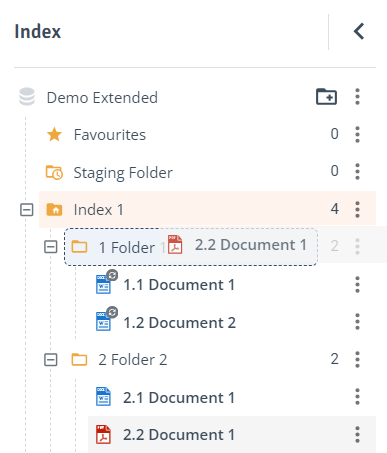Open more options for 1.2 Document 2
Viewport: 387px width, 453px height.
pyautogui.click(x=357, y=321)
